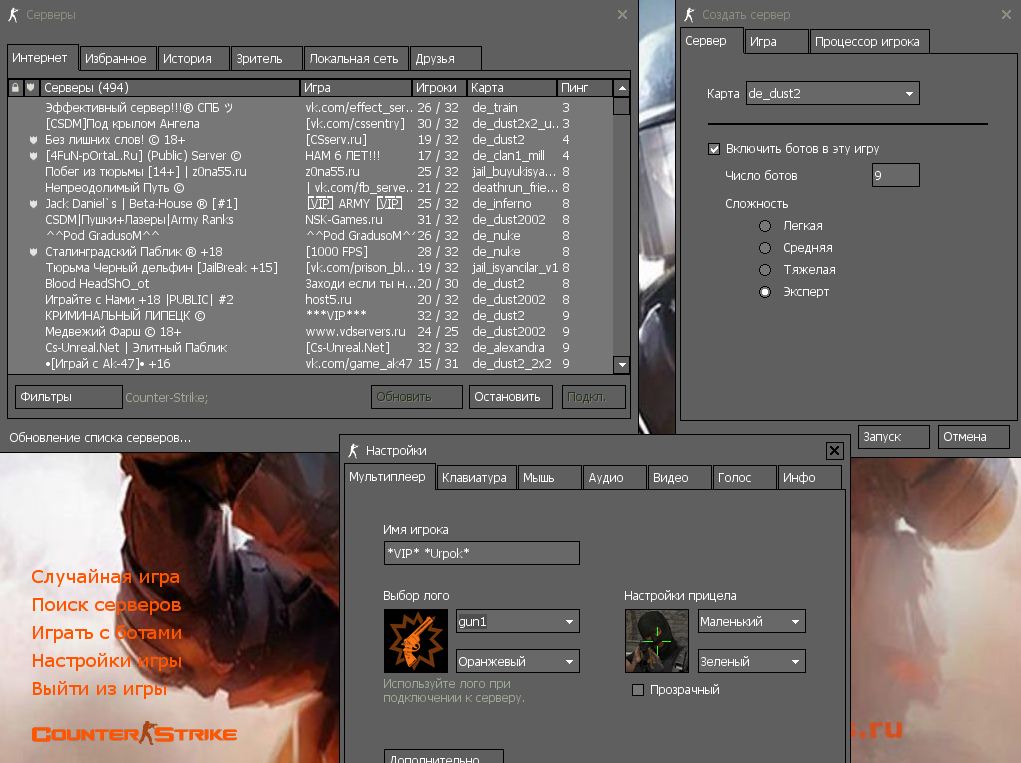
Task: Sort servers by the lock (password) column icon
Action: (16, 87)
